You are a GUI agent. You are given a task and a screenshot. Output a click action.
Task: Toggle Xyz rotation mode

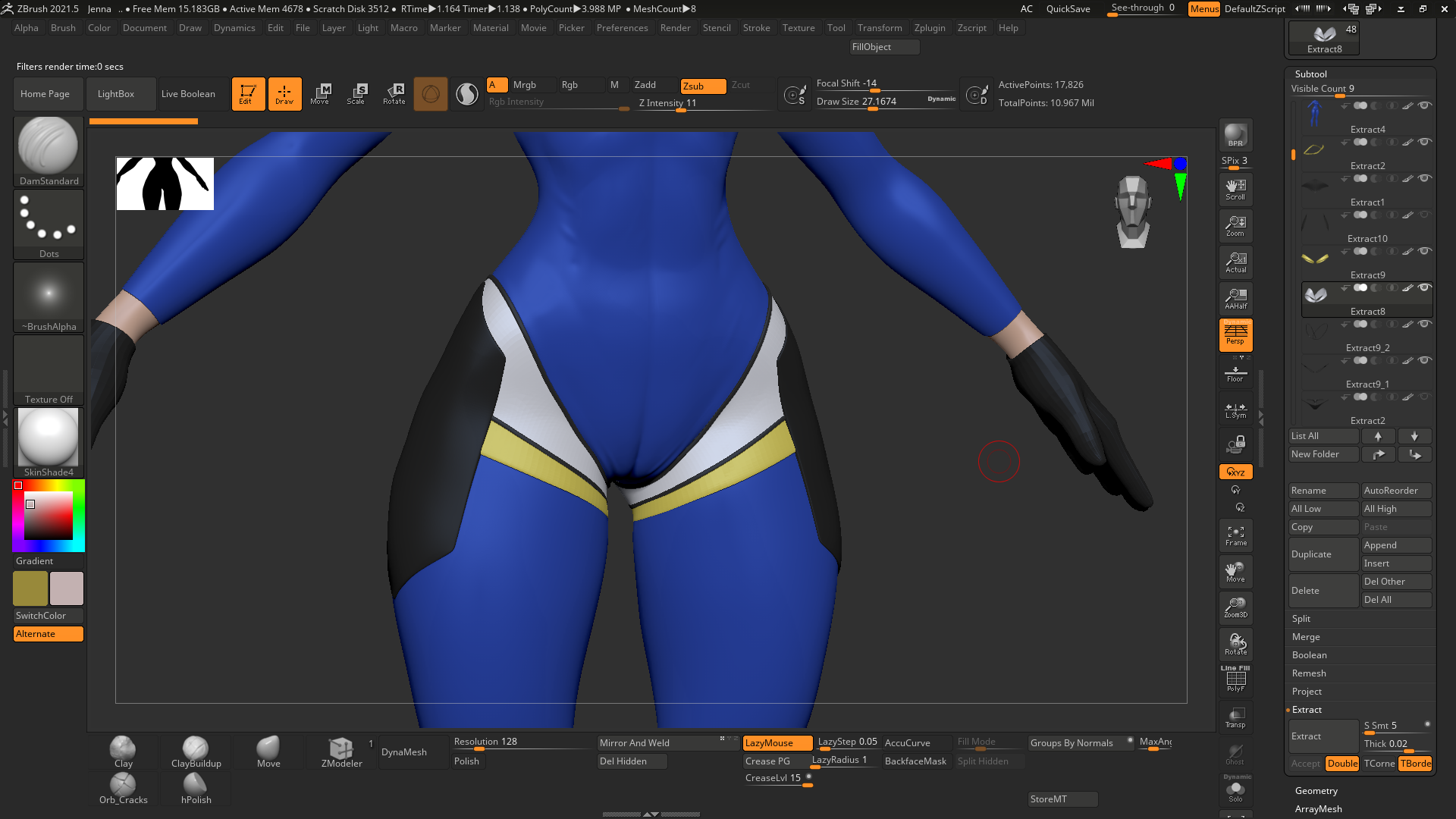tap(1235, 472)
